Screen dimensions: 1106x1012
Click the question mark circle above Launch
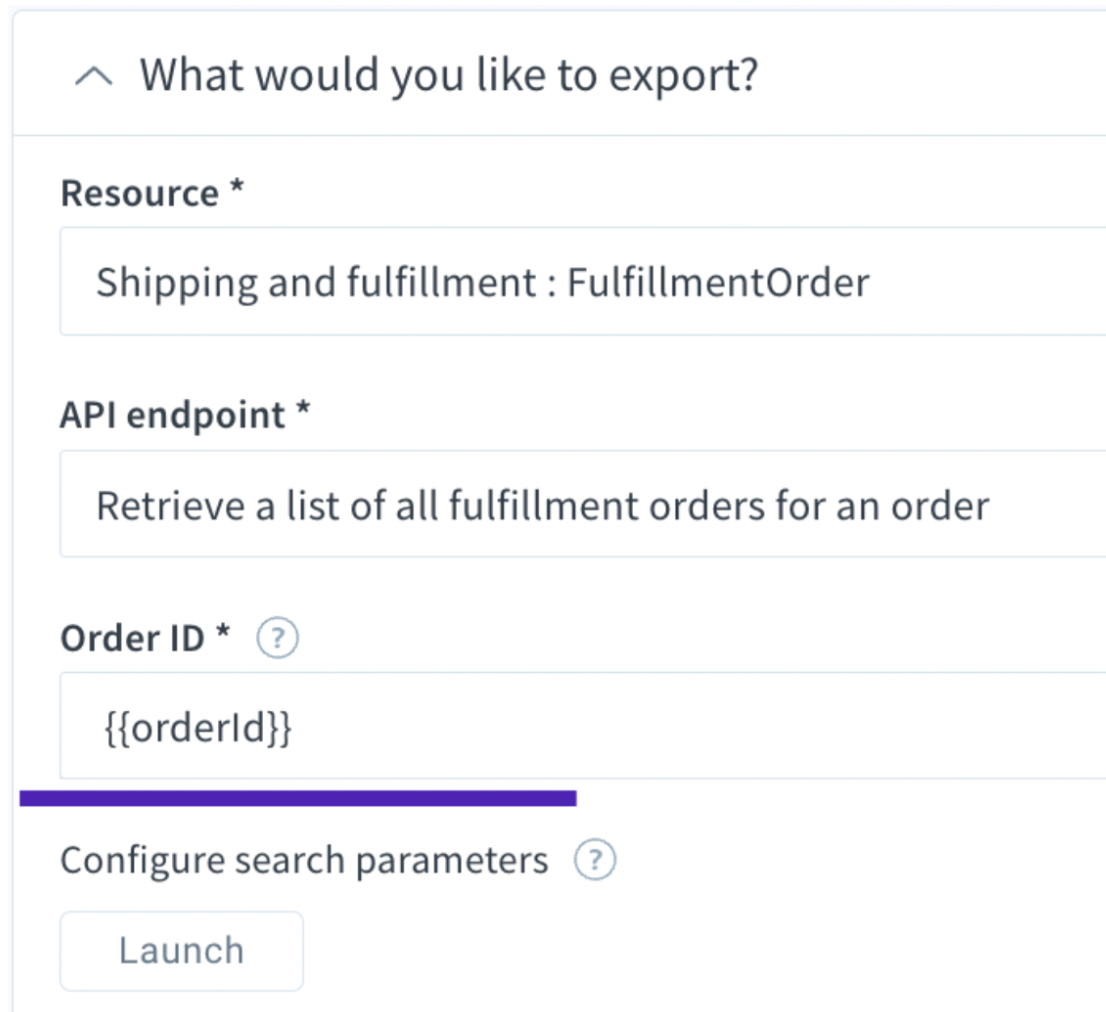(595, 860)
